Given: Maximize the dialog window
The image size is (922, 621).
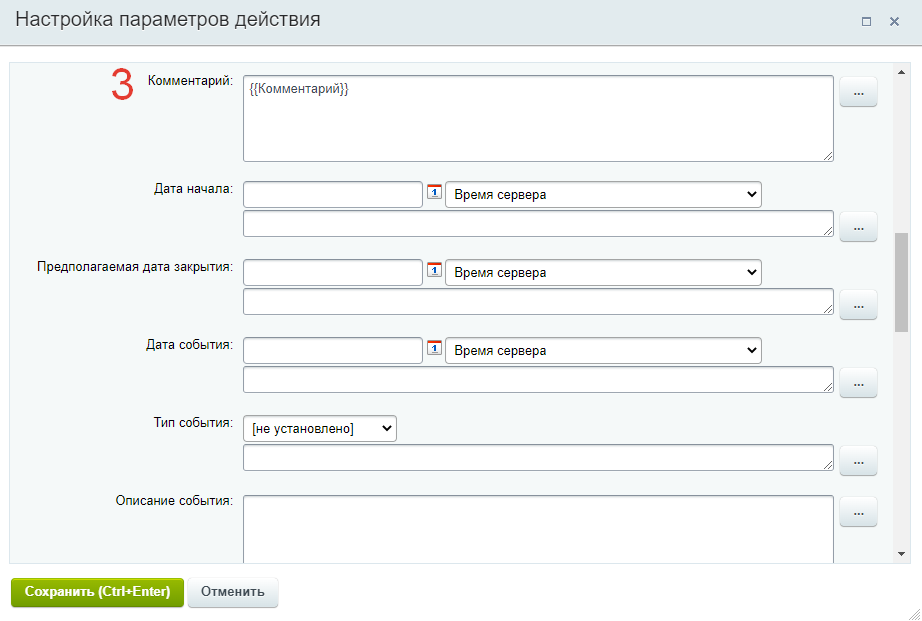Looking at the screenshot, I should tap(867, 21).
